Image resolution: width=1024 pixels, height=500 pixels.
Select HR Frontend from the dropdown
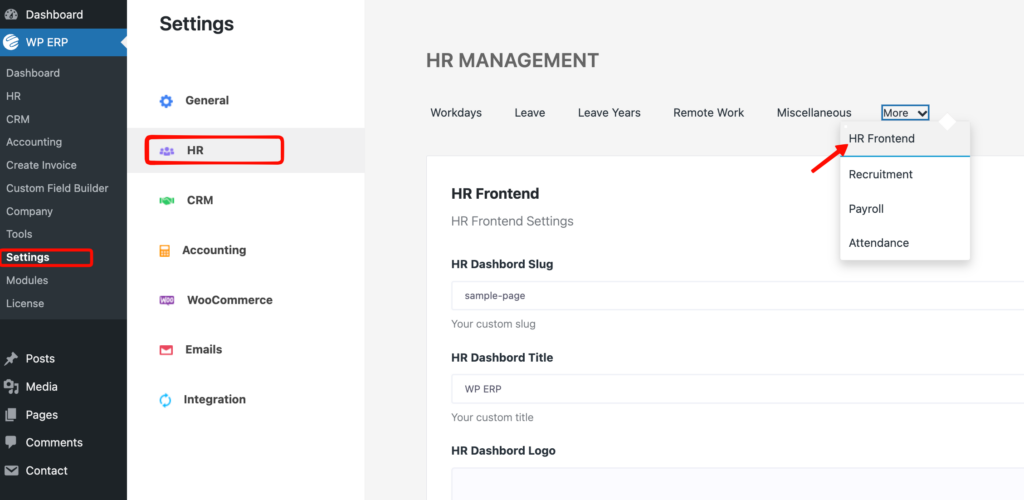[881, 139]
